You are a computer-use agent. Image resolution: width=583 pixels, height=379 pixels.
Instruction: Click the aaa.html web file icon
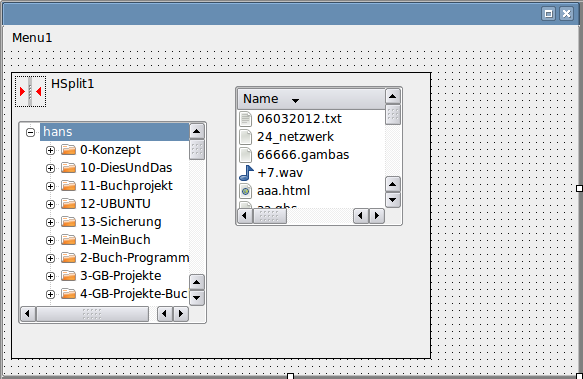click(x=245, y=191)
